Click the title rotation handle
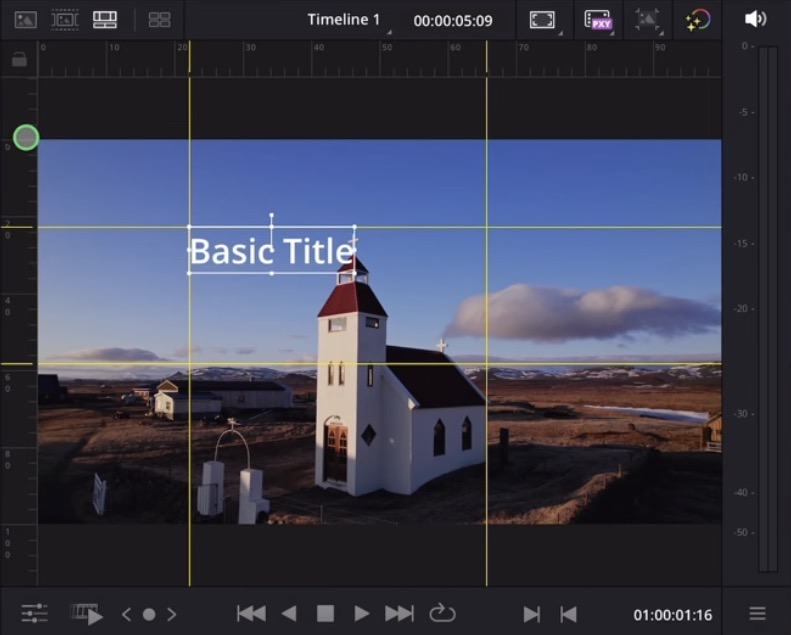791x635 pixels. click(x=271, y=215)
